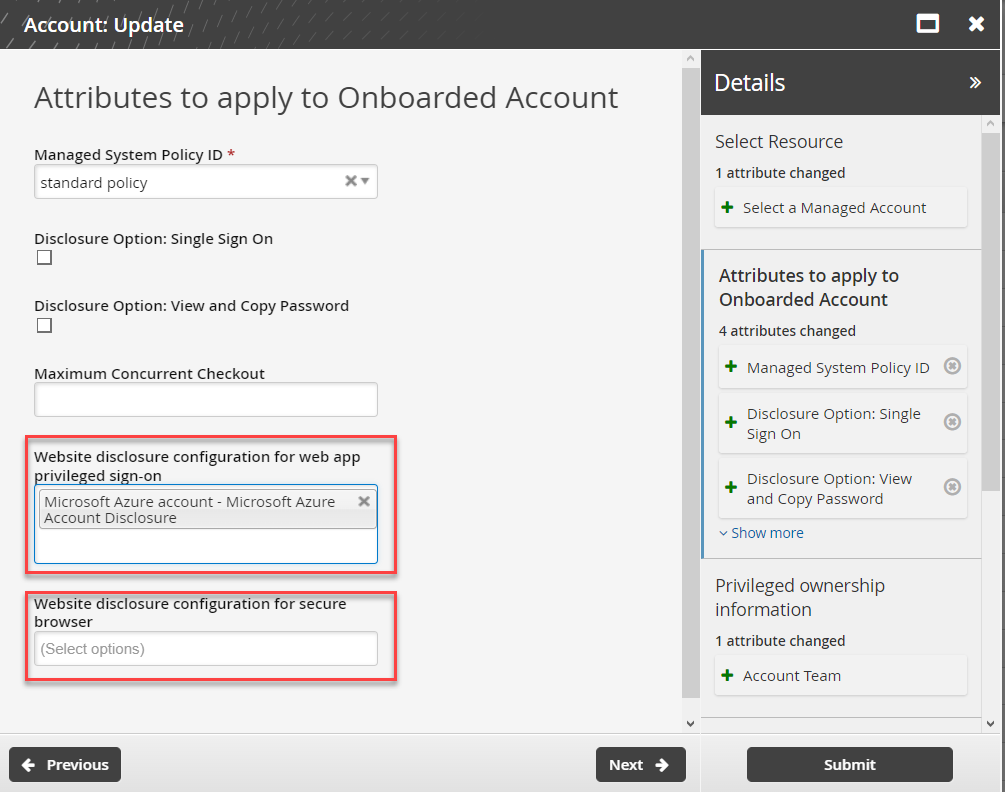Click the form's scrollbar down arrow
Image resolution: width=1005 pixels, height=792 pixels.
pyautogui.click(x=690, y=722)
